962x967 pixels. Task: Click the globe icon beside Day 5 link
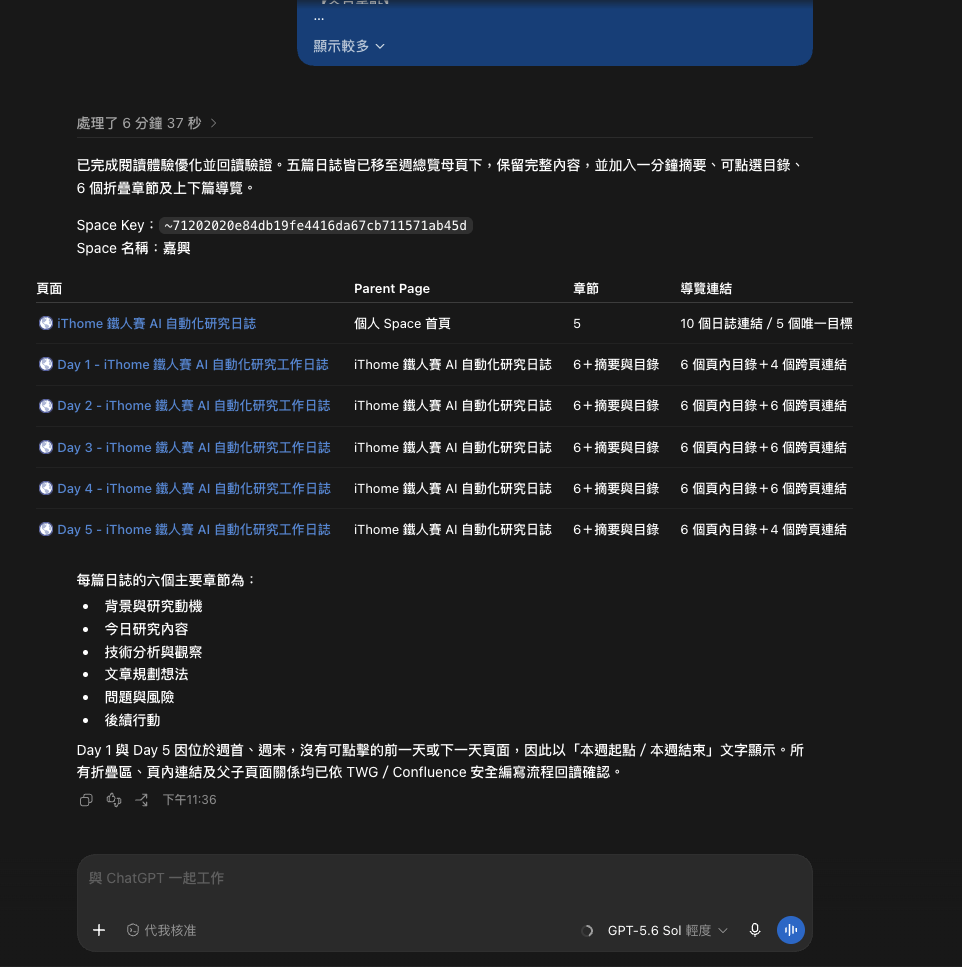point(46,530)
